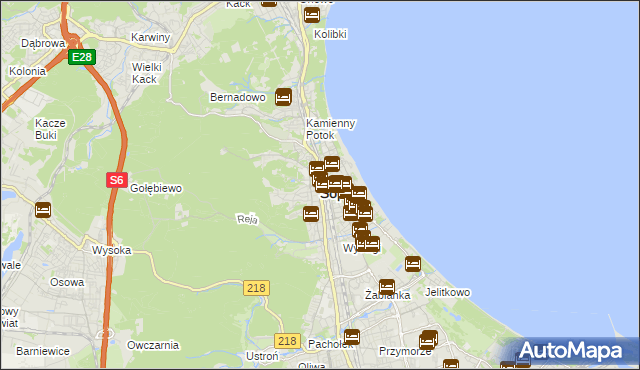Viewport: 640px width, 370px height.
Task: Select the Dąbrowa label
Action: coord(43,43)
